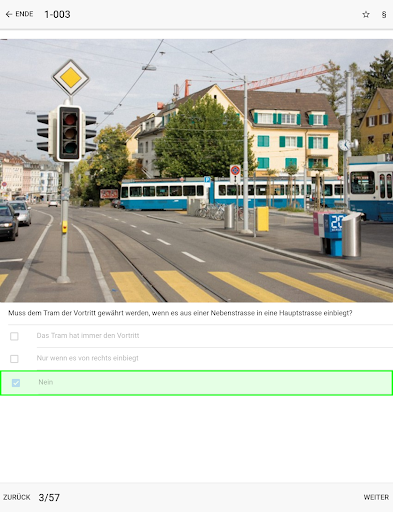The image size is (393, 512).
Task: Uncheck the 'Nein' answer checkbox
Action: [x=16, y=383]
